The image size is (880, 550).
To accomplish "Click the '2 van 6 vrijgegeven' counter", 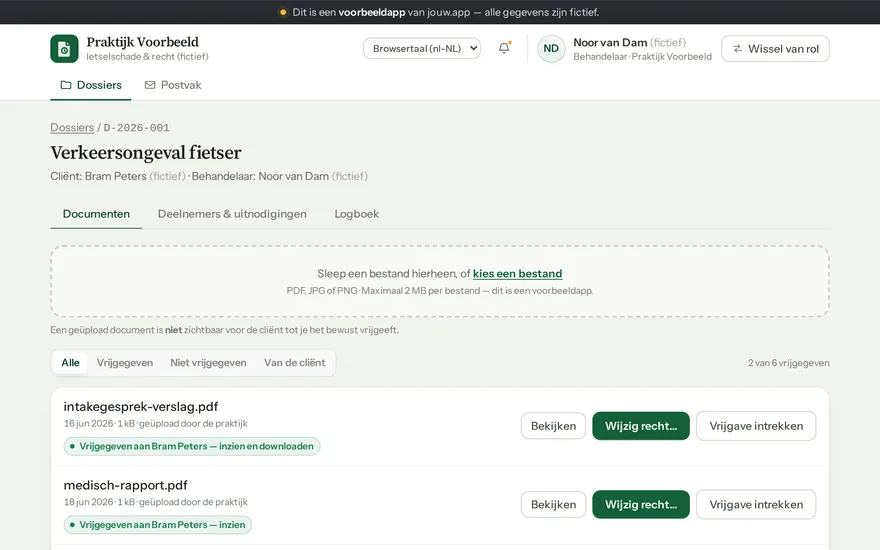I will pyautogui.click(x=789, y=363).
